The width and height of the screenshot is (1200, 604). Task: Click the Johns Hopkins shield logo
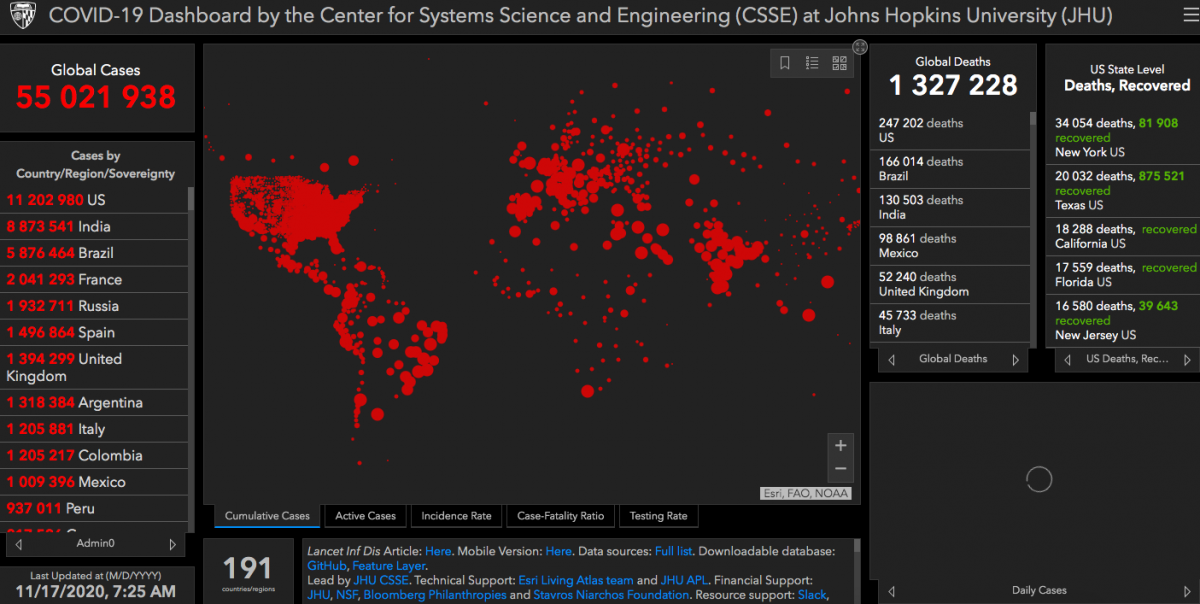(23, 17)
